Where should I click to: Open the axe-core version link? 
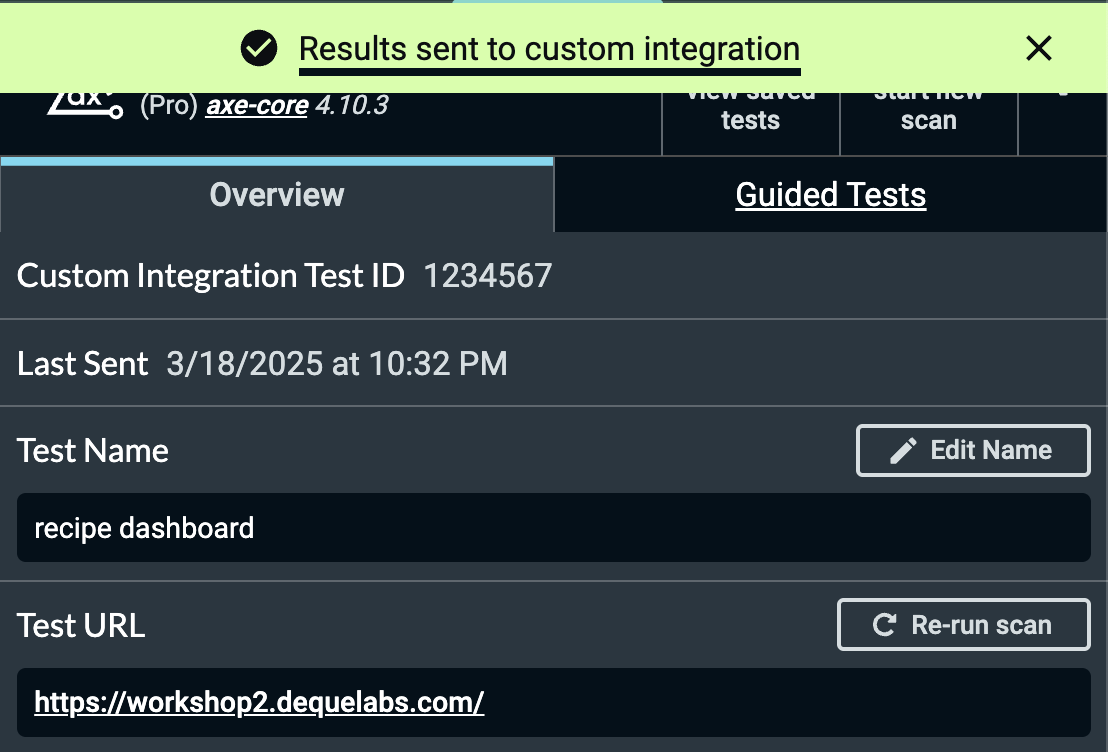click(257, 105)
